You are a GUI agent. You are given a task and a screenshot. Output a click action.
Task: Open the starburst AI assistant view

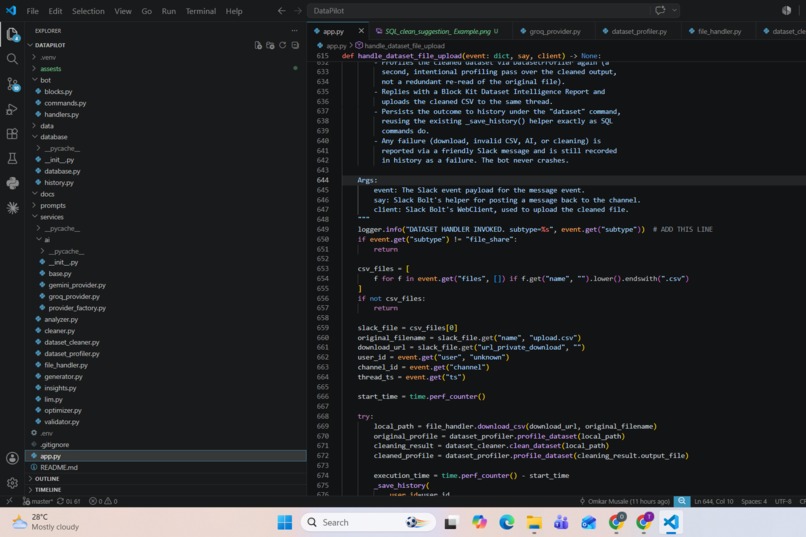coord(12,208)
